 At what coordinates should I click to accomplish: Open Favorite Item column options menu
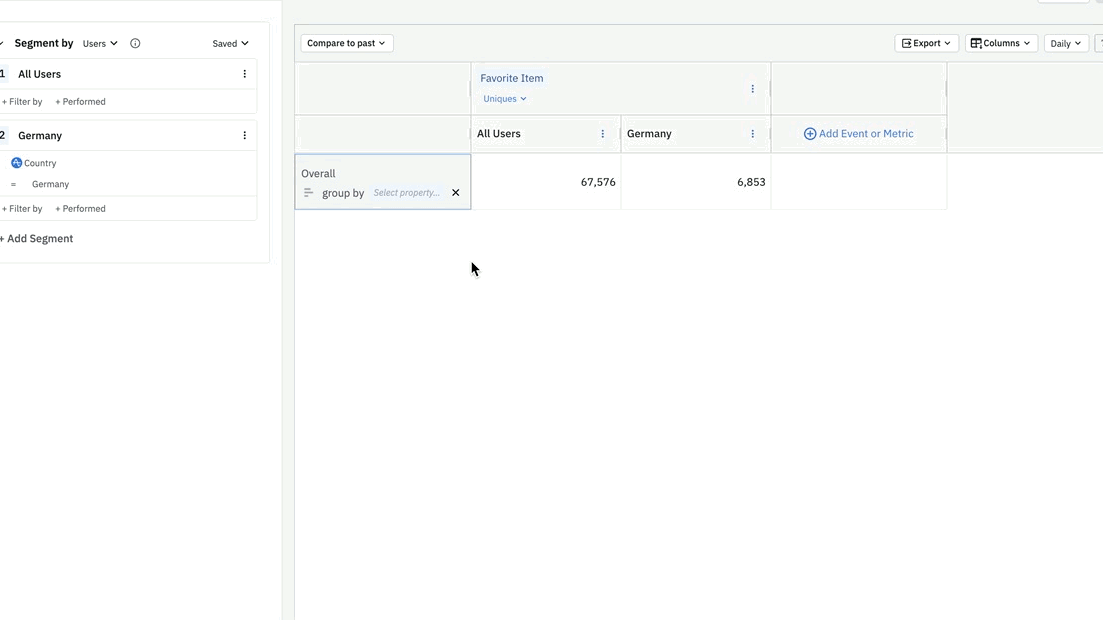point(752,89)
